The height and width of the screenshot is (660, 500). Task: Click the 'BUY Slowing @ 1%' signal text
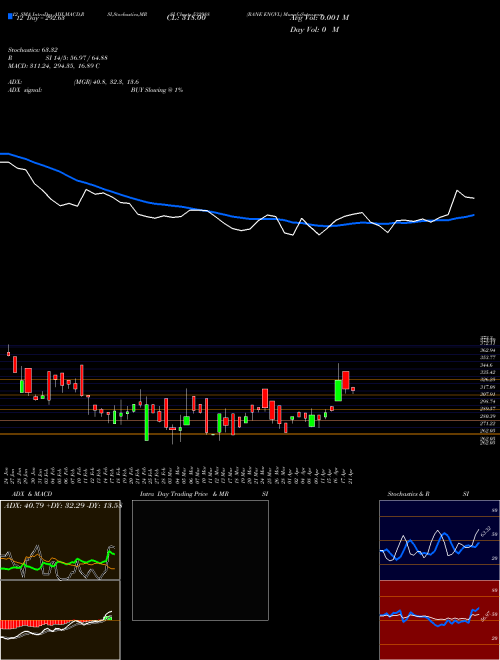pyautogui.click(x=157, y=90)
